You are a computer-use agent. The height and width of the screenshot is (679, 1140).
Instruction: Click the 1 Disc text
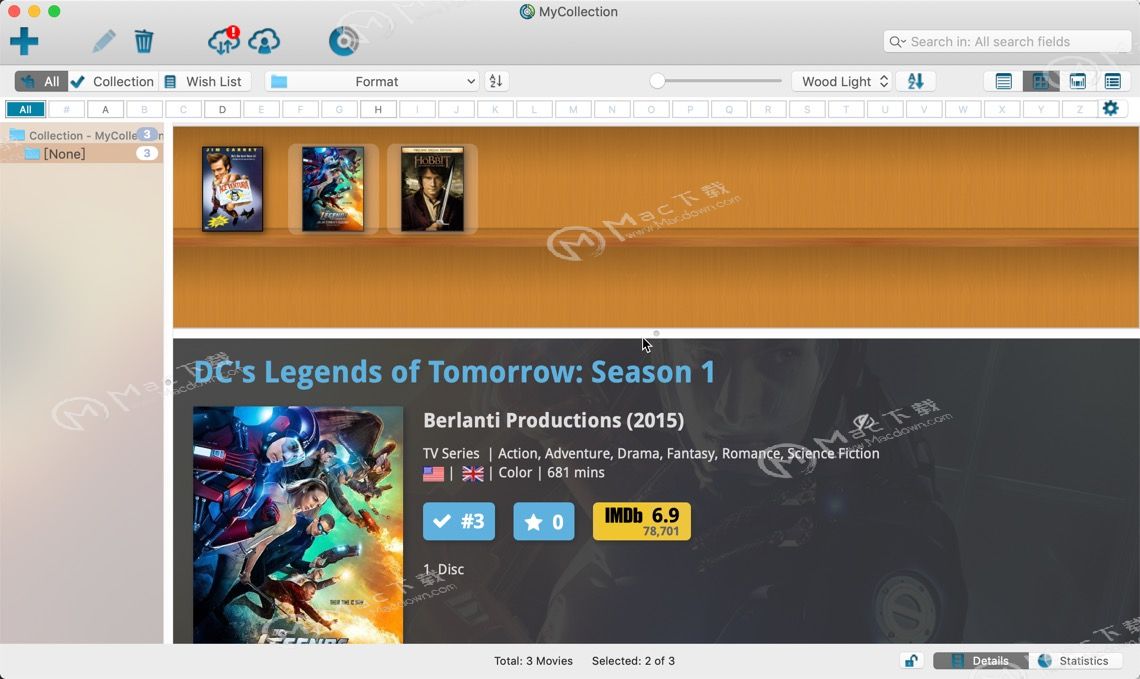(x=443, y=569)
